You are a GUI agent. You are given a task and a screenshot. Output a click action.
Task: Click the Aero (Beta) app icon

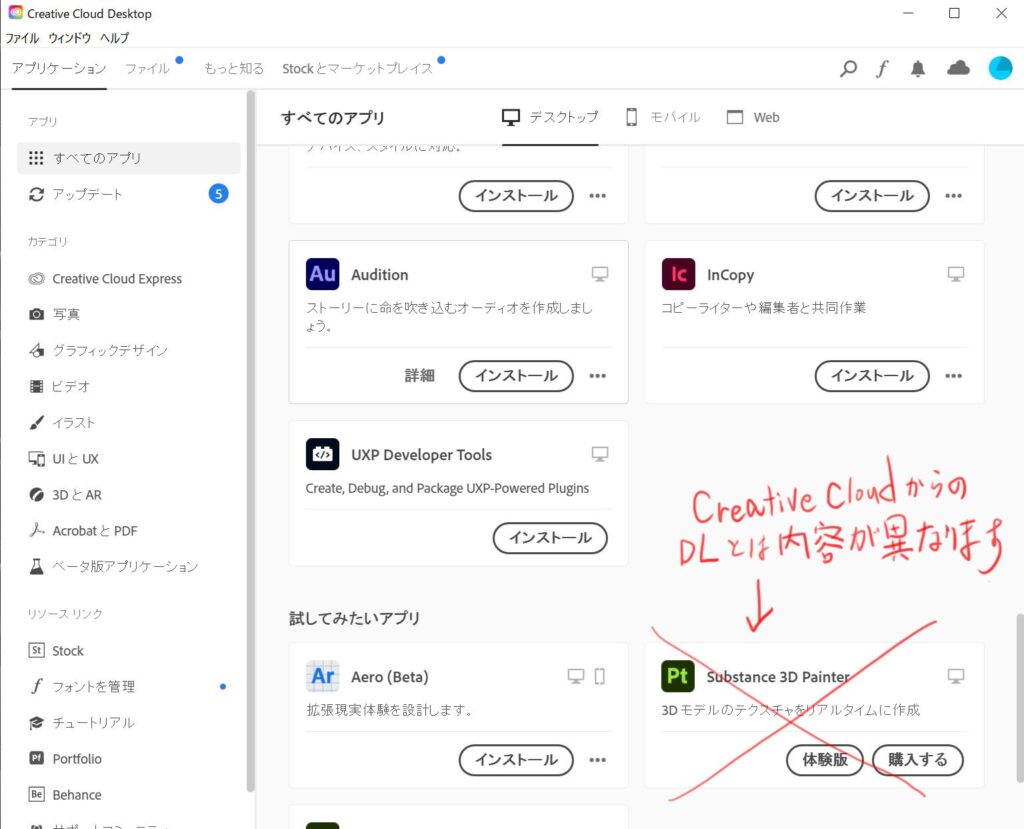point(323,676)
